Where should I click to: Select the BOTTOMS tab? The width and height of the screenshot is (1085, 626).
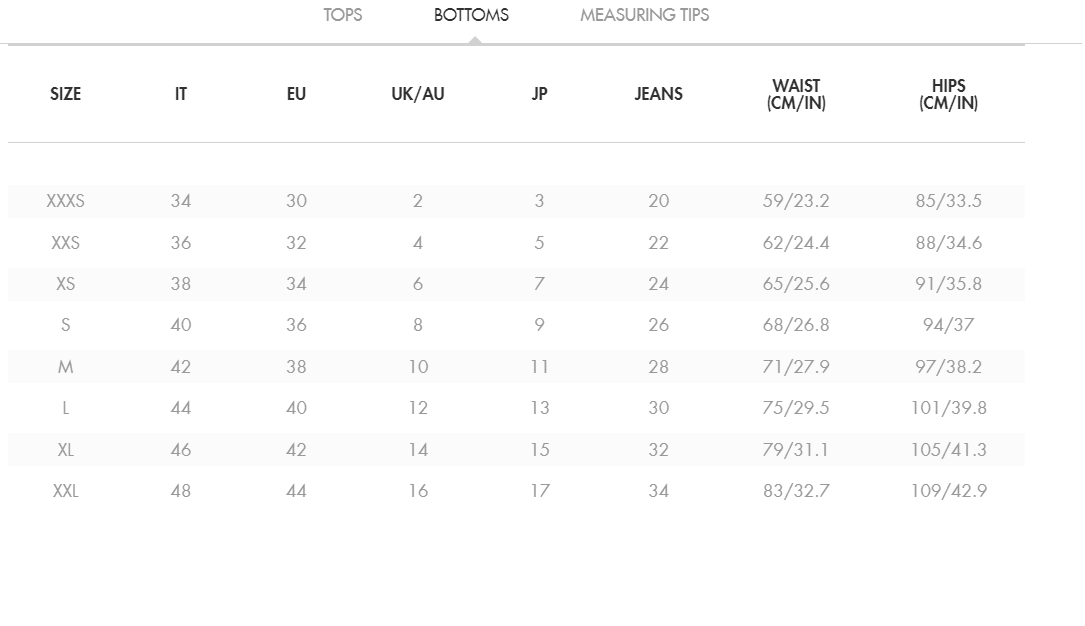point(471,15)
